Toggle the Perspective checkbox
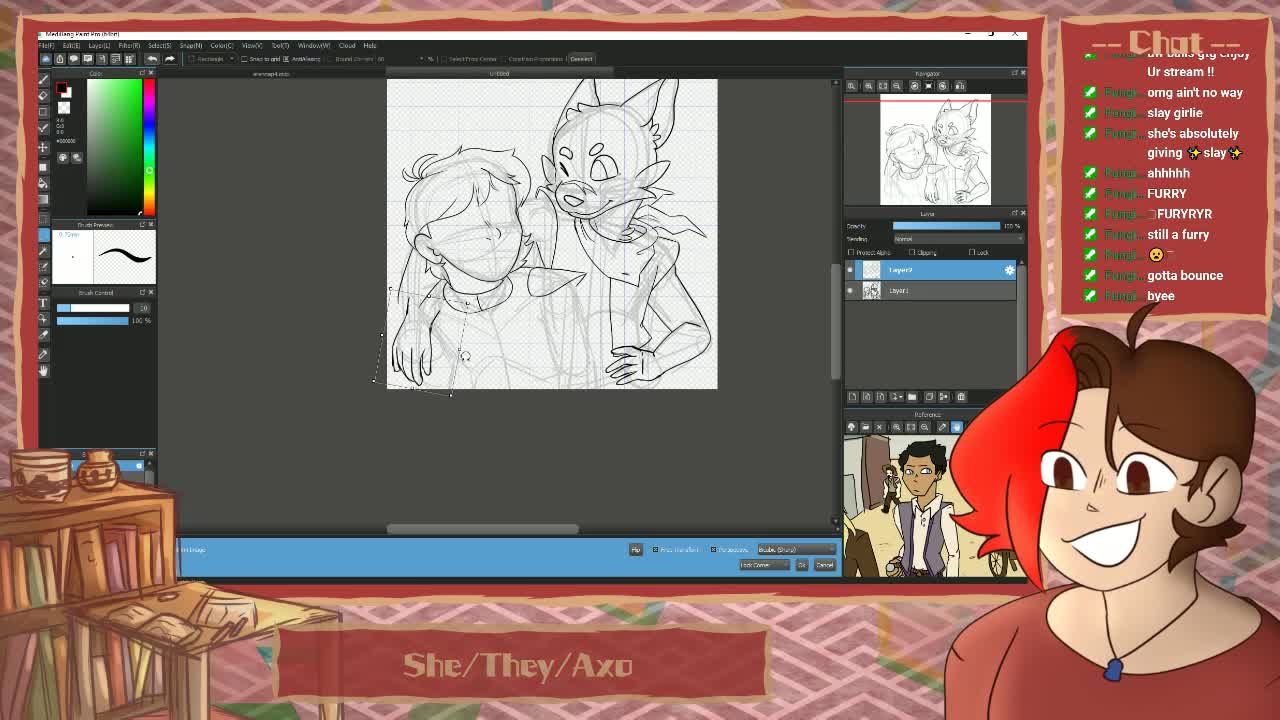Image resolution: width=1280 pixels, height=720 pixels. (713, 550)
